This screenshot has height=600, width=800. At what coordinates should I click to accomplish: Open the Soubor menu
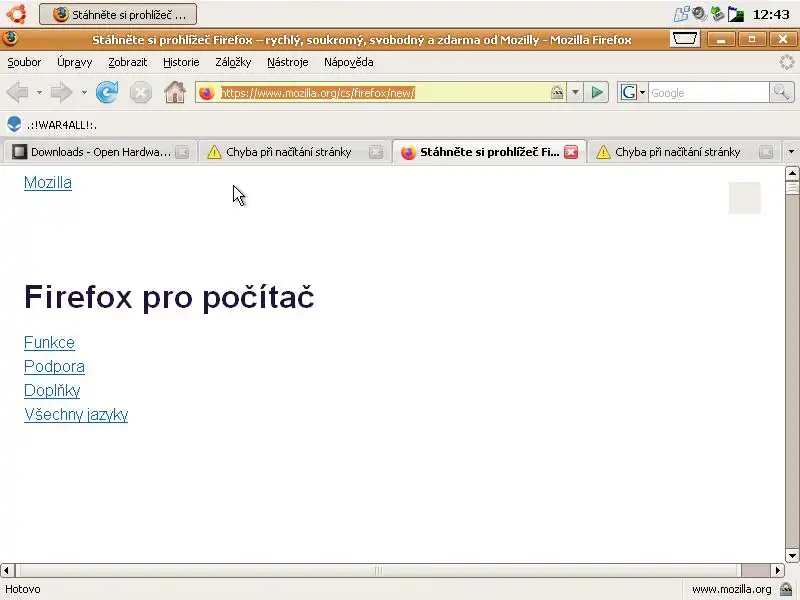24,62
